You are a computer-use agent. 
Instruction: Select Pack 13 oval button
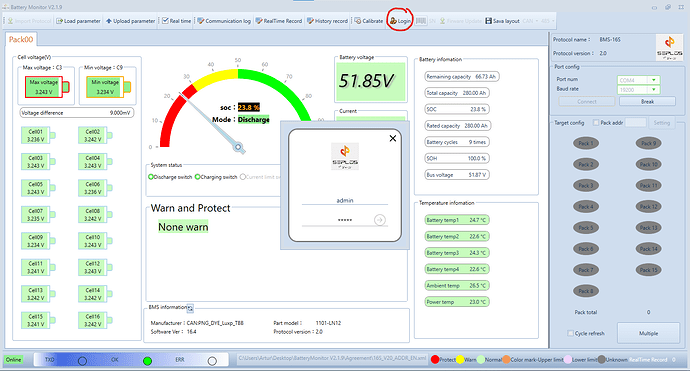(x=648, y=228)
